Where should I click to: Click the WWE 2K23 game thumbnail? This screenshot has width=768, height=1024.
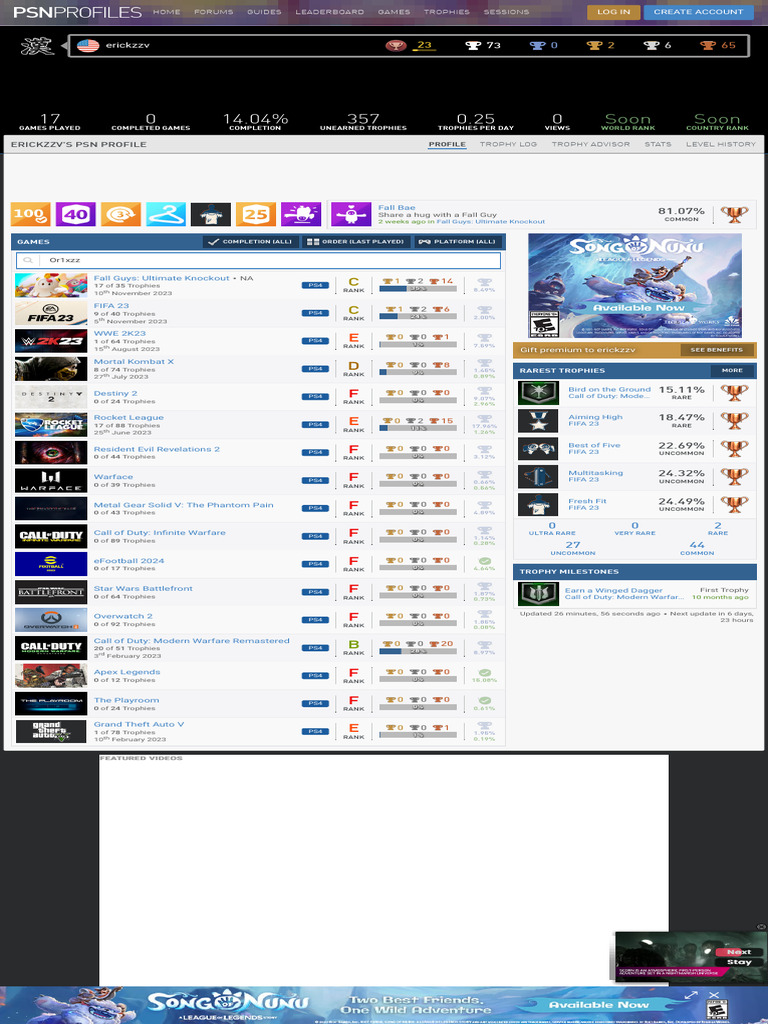pos(51,341)
